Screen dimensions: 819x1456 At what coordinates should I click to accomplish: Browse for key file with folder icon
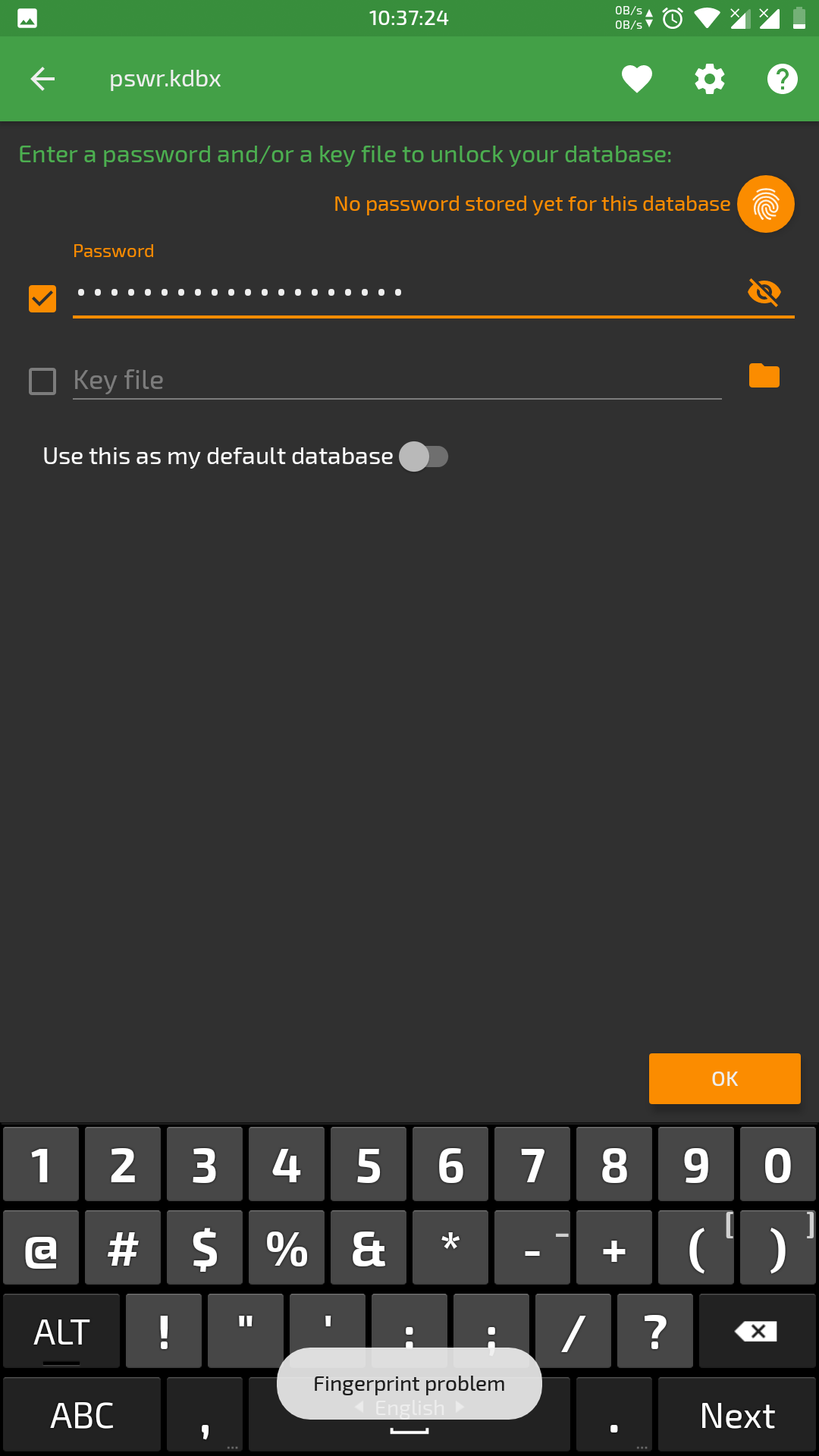pyautogui.click(x=764, y=375)
